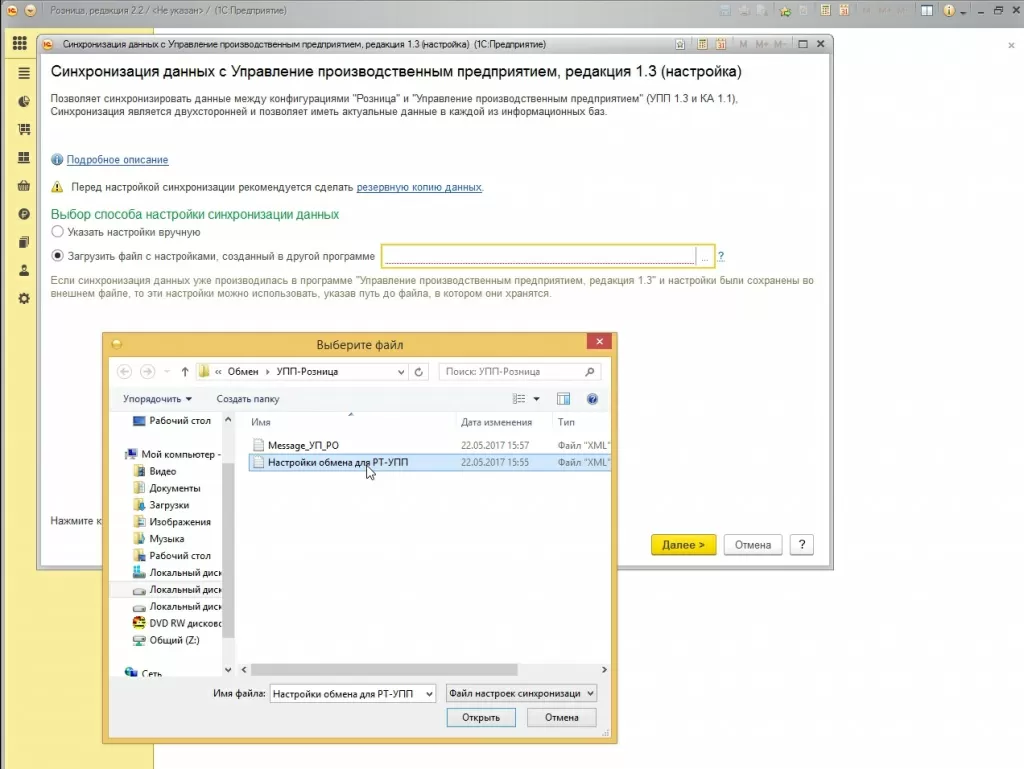Image resolution: width=1024 pixels, height=769 pixels.
Task: Open the pie chart section in the sidebar
Action: [x=24, y=101]
